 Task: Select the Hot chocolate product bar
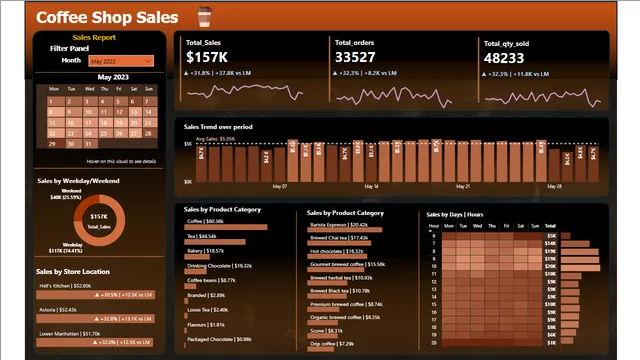tap(337, 256)
